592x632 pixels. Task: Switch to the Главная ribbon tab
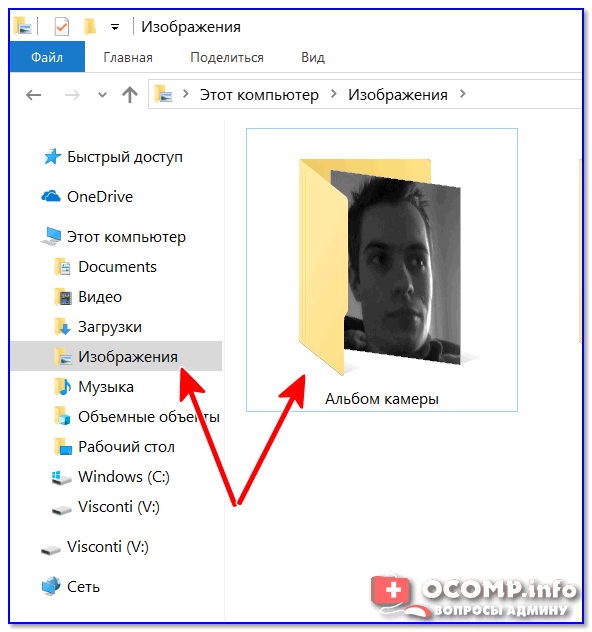pyautogui.click(x=128, y=58)
